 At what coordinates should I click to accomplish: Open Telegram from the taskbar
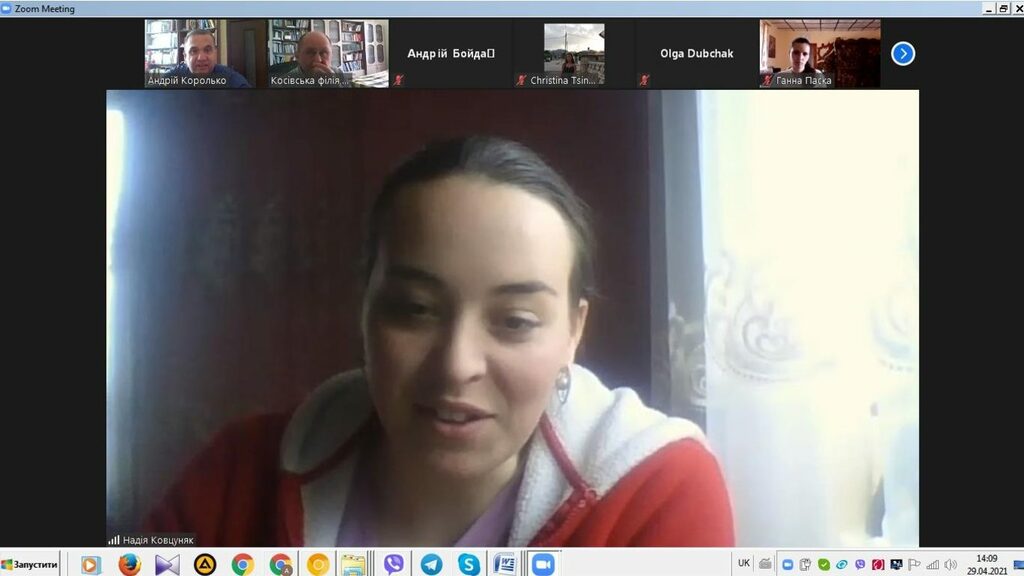pos(431,564)
